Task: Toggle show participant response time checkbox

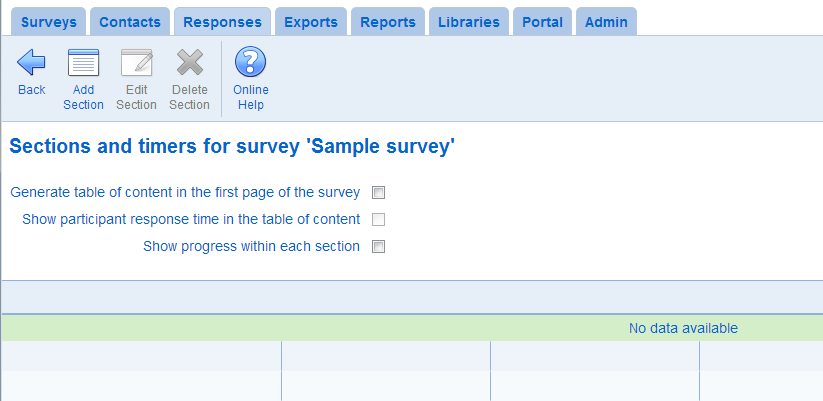Action: pyautogui.click(x=378, y=219)
